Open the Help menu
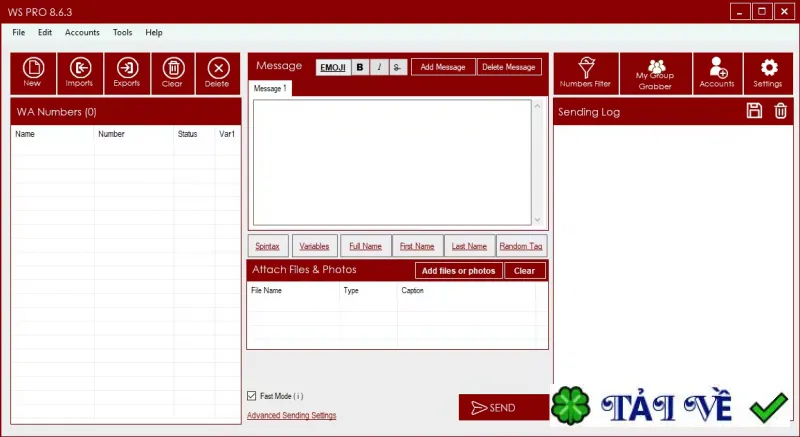 point(154,32)
